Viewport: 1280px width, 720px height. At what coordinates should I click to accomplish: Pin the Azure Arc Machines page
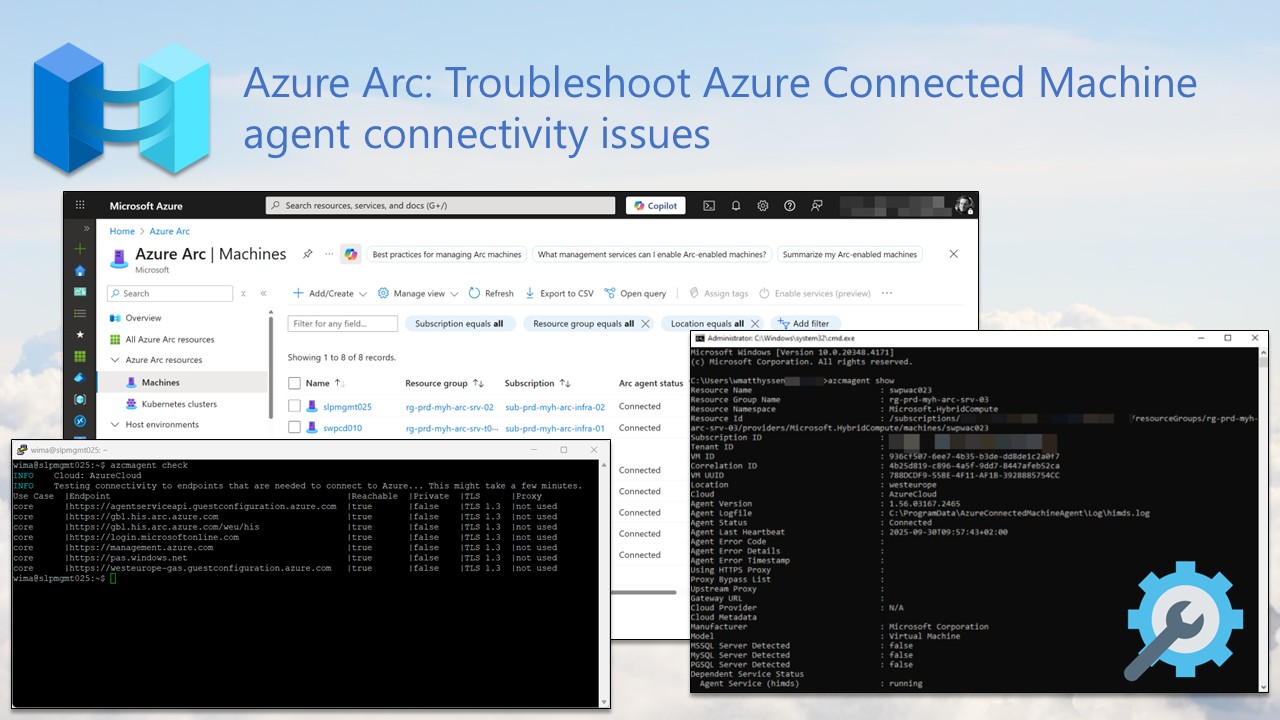308,254
